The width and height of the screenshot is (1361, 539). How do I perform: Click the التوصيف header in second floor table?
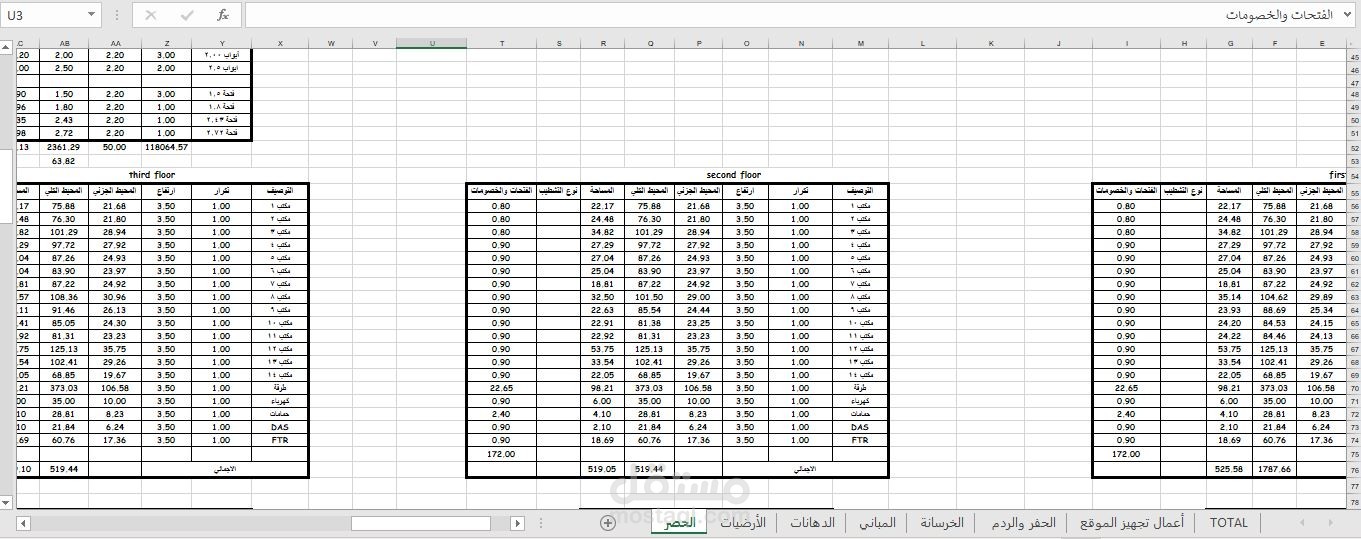click(860, 190)
